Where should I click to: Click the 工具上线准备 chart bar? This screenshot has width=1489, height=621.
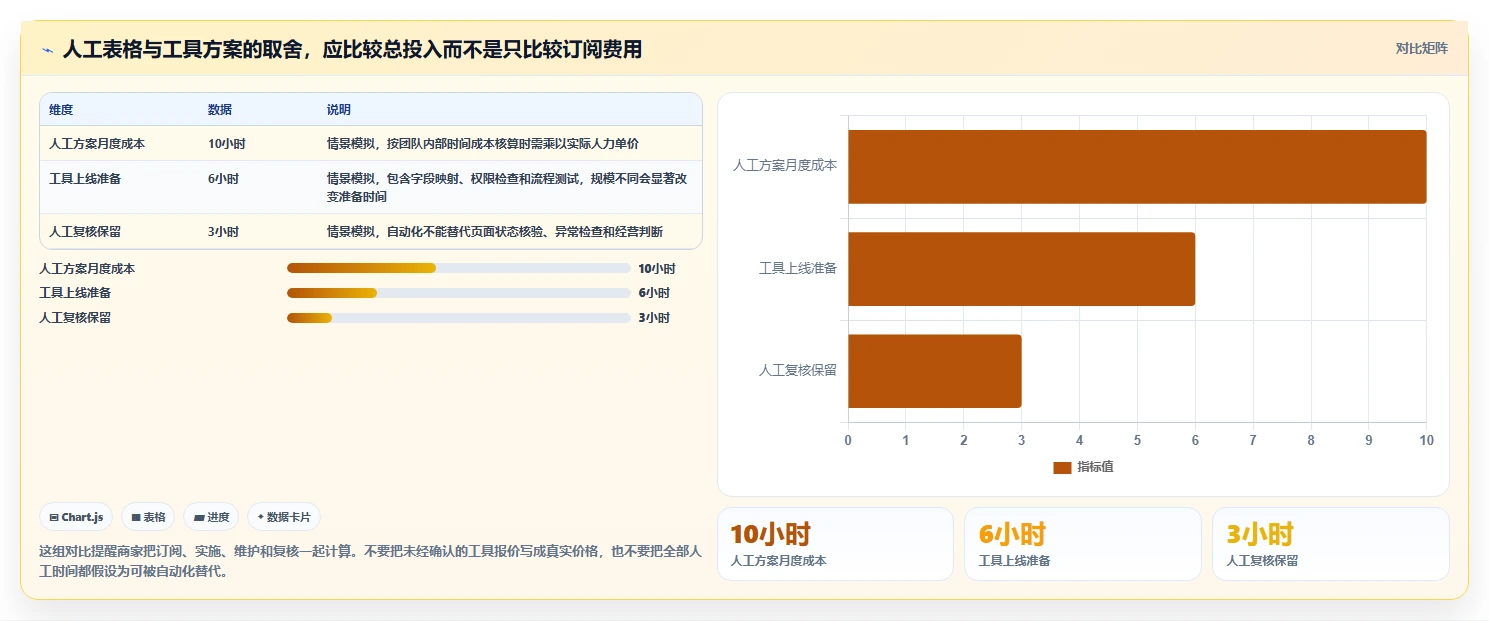click(x=1021, y=269)
